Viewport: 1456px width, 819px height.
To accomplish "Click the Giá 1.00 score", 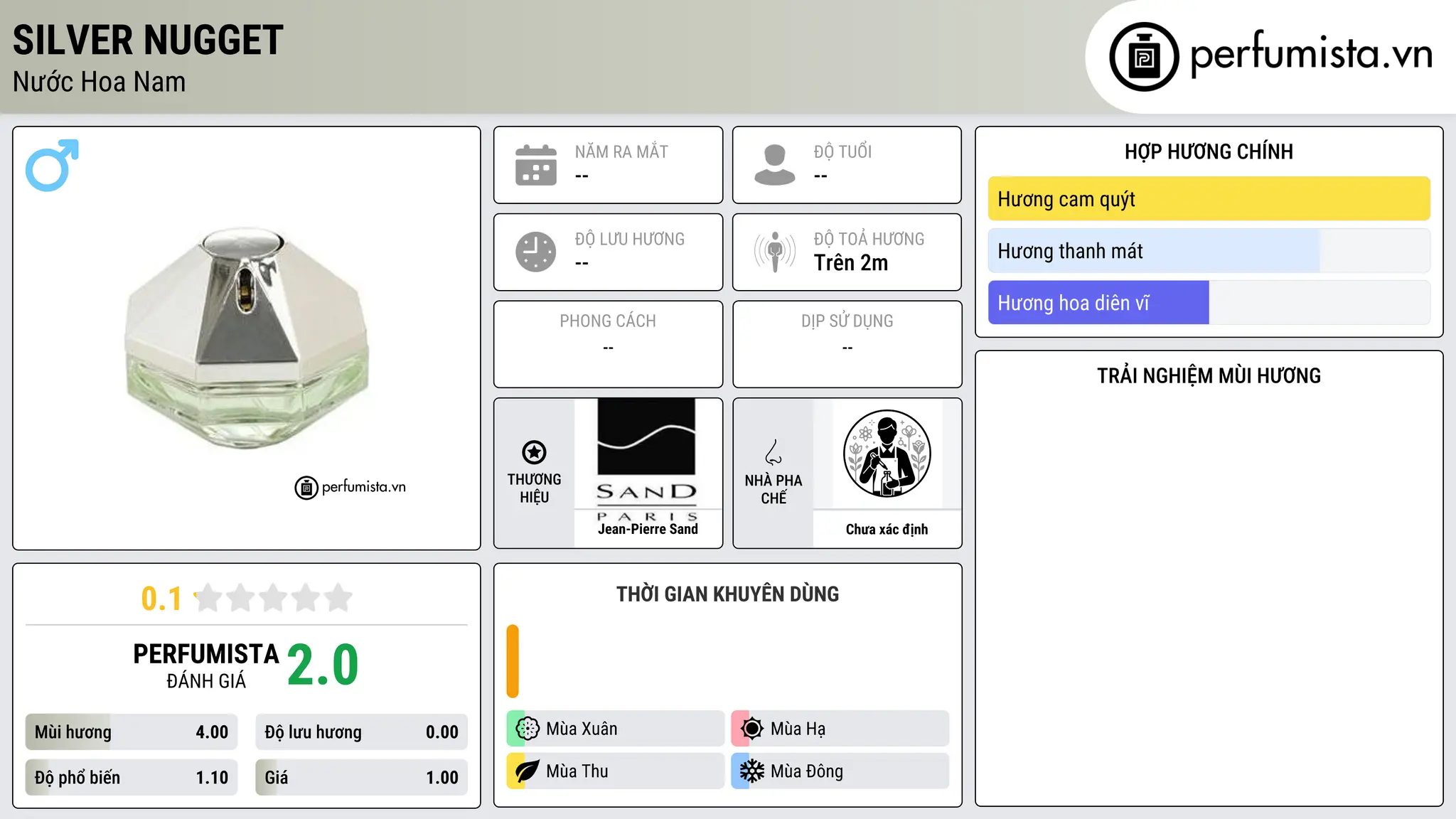I will [362, 778].
